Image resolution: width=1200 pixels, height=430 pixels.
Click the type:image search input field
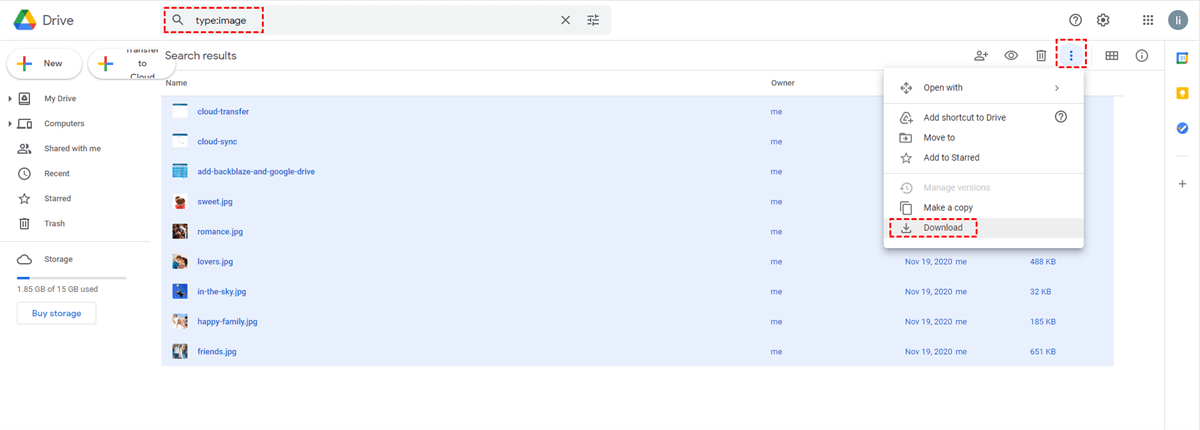(370, 20)
